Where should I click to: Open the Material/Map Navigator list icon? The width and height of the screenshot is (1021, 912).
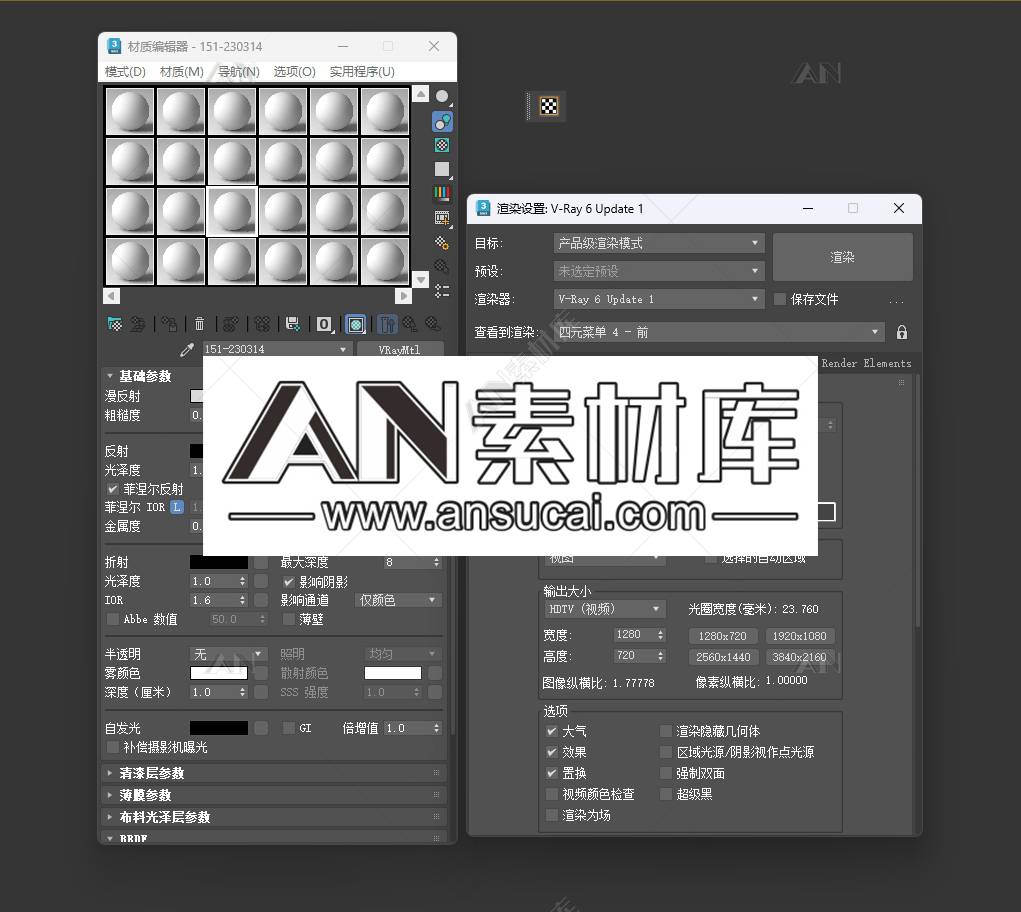[x=442, y=291]
